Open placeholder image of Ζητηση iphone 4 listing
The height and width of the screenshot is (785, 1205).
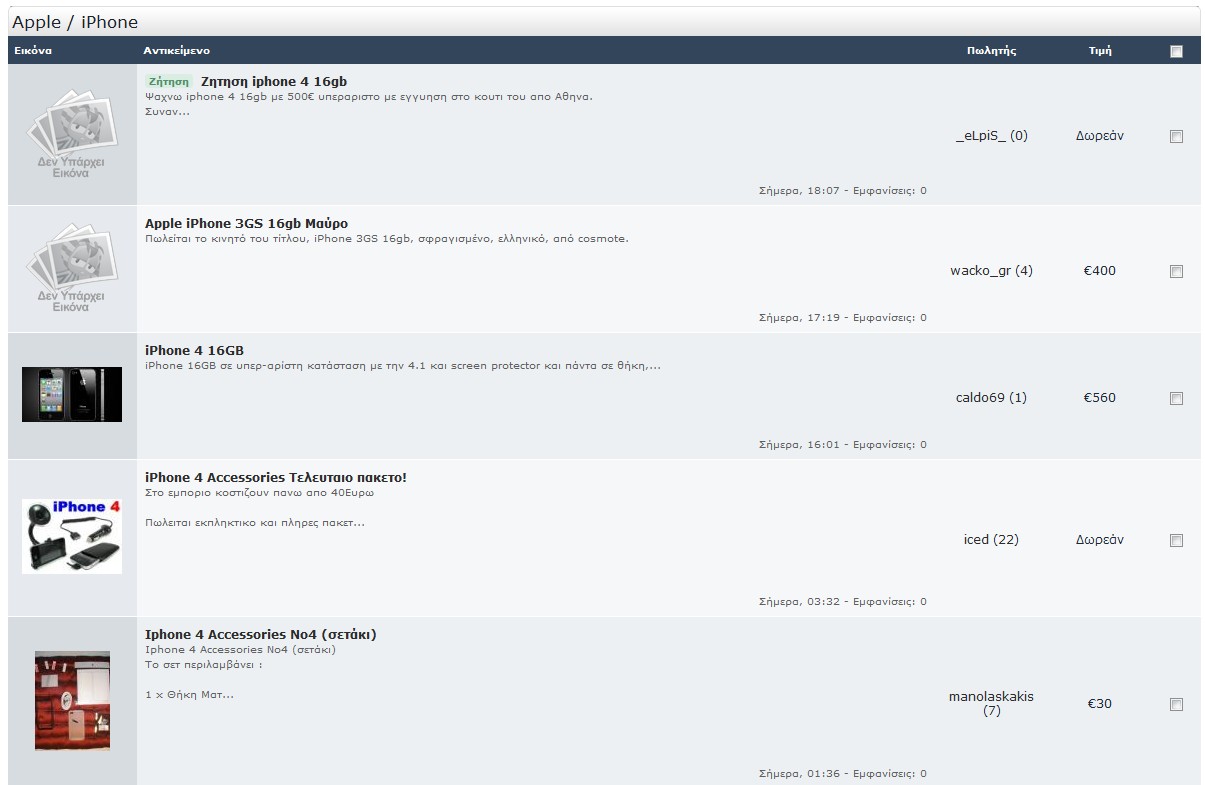click(72, 135)
